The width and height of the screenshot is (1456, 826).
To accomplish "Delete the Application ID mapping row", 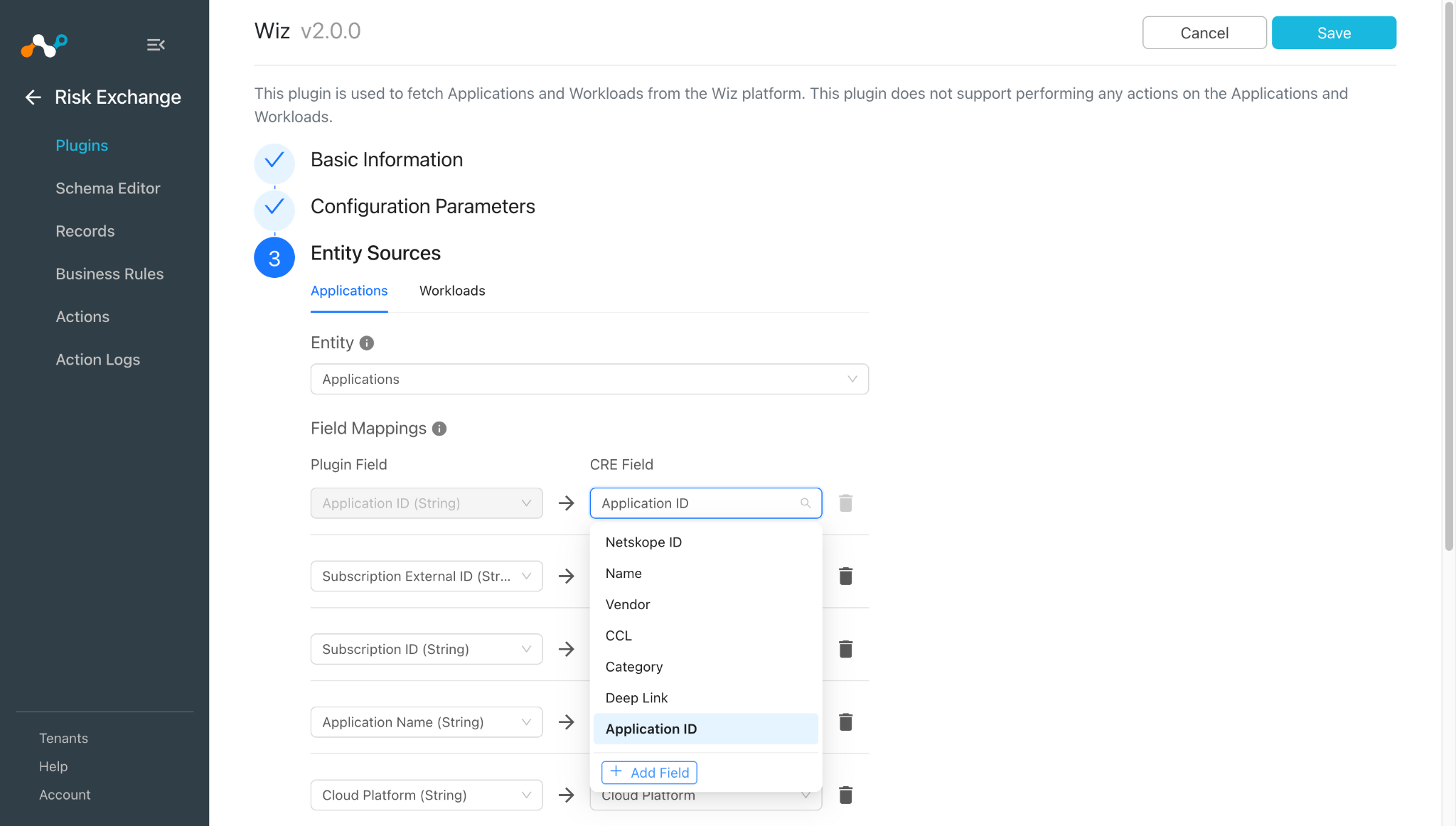I will (x=845, y=503).
